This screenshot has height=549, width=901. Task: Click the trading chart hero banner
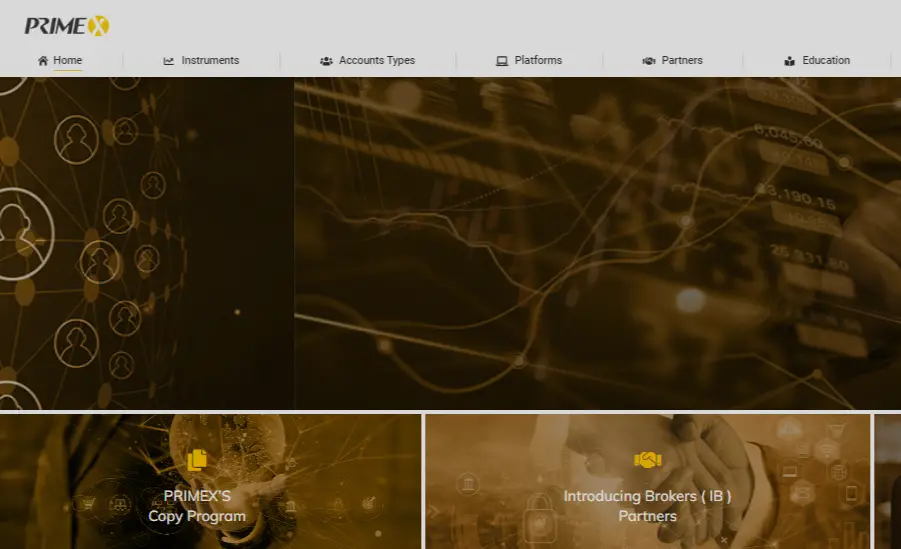coord(598,243)
